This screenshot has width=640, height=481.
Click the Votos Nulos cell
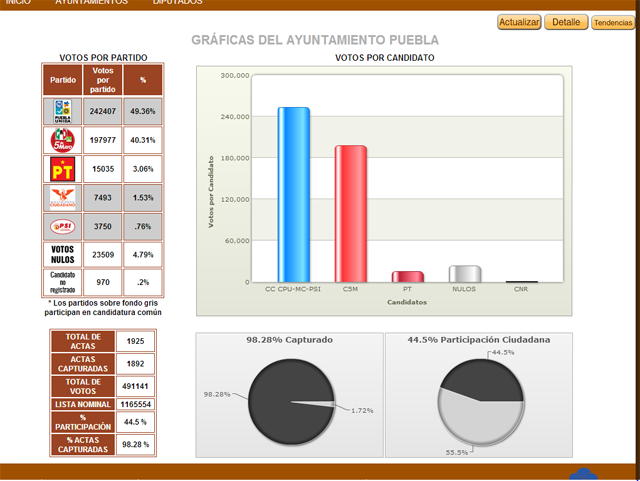62,254
